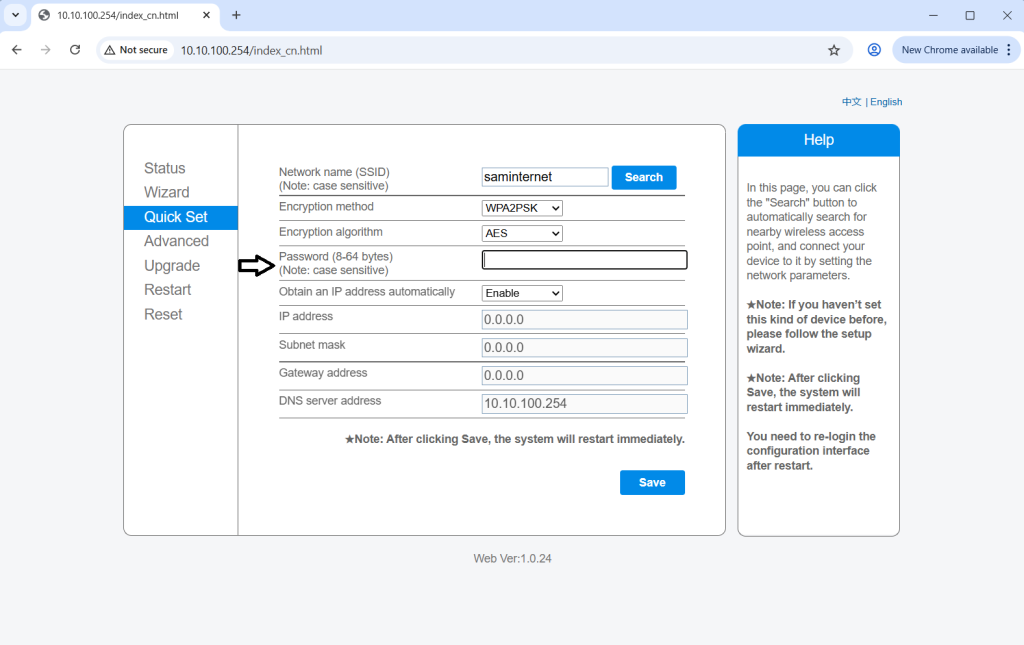This screenshot has height=645, width=1024.
Task: Click the Password input field
Action: [x=585, y=260]
